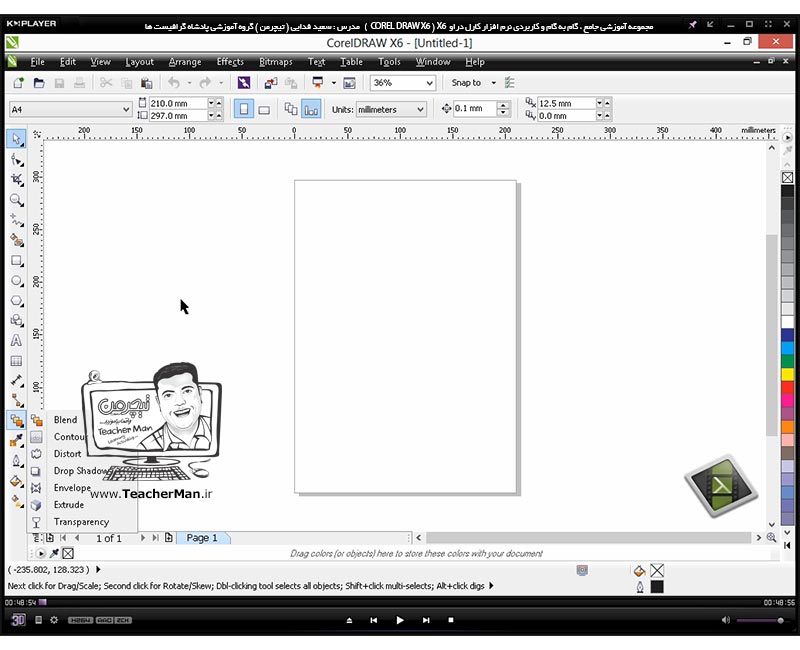800x650 pixels.
Task: Expand the A4 page size dropdown
Action: coord(126,109)
